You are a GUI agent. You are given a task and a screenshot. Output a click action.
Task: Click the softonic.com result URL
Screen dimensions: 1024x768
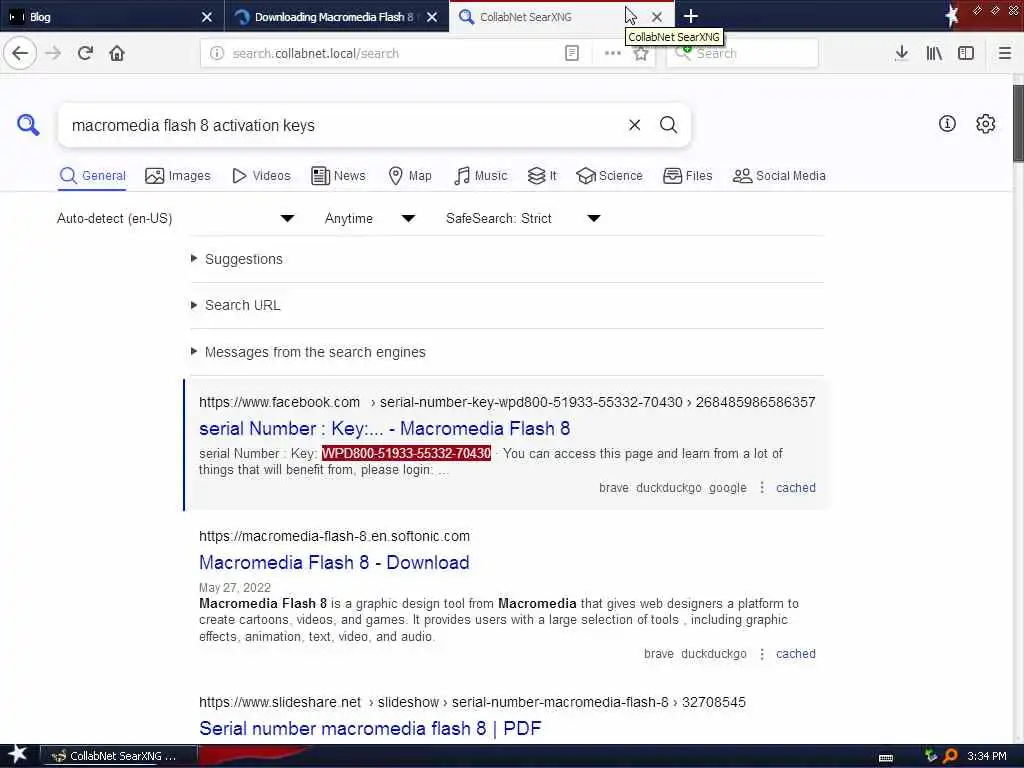[334, 536]
